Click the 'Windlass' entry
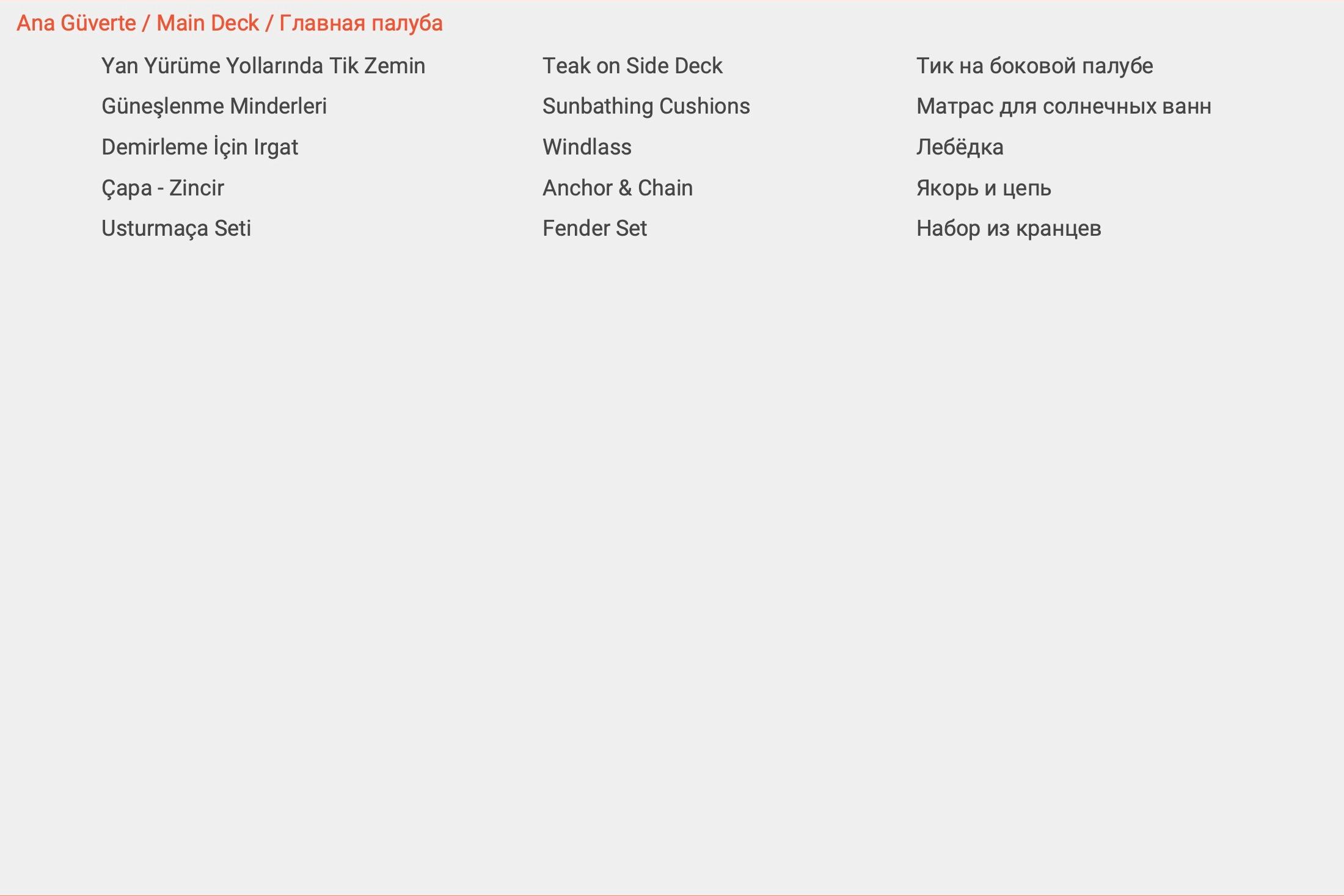Image resolution: width=1344 pixels, height=896 pixels. [x=586, y=147]
